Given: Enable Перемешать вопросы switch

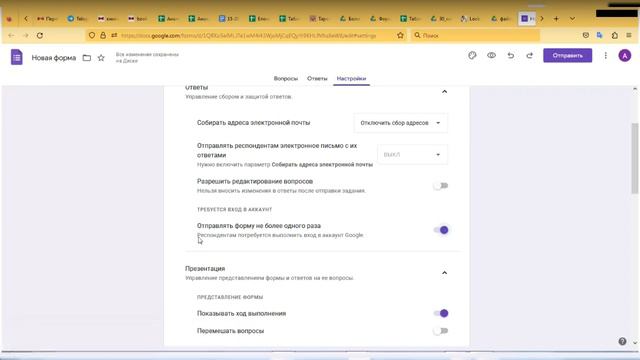Looking at the screenshot, I should (x=441, y=331).
